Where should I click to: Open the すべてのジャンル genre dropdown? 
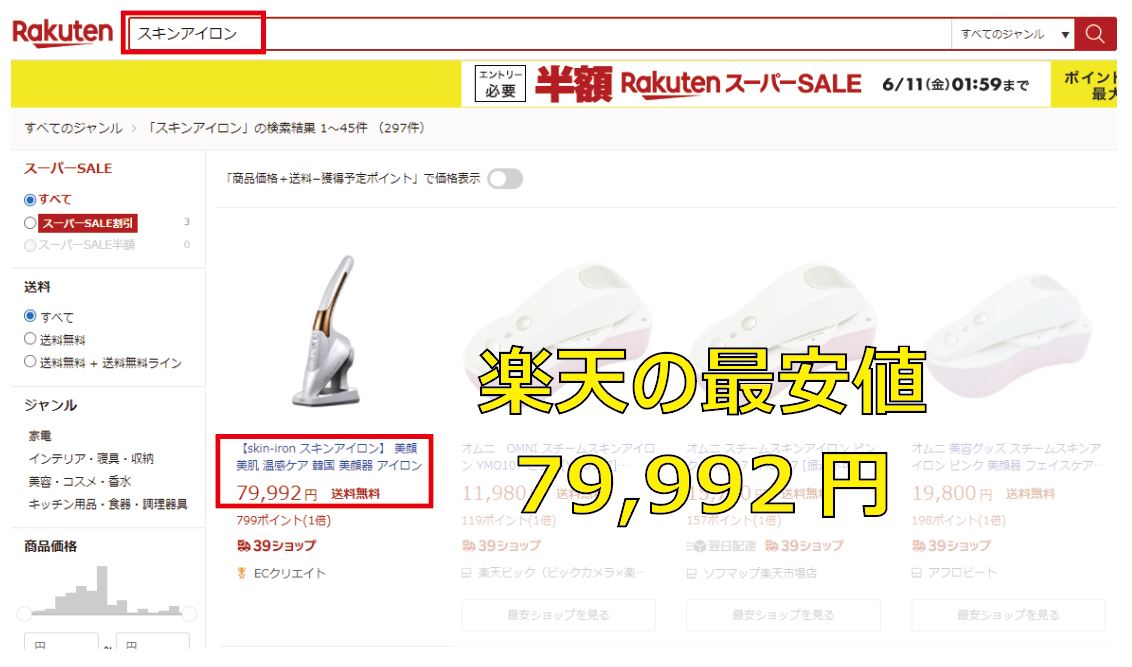point(1013,34)
